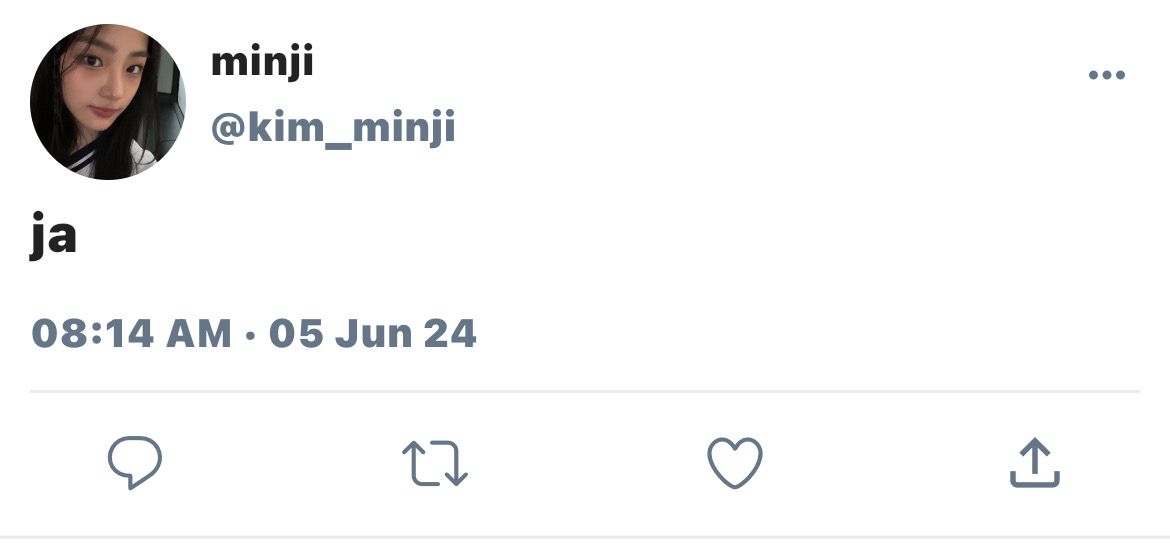Select the tweet text "ja"
This screenshot has height=555, width=1170.
click(53, 236)
